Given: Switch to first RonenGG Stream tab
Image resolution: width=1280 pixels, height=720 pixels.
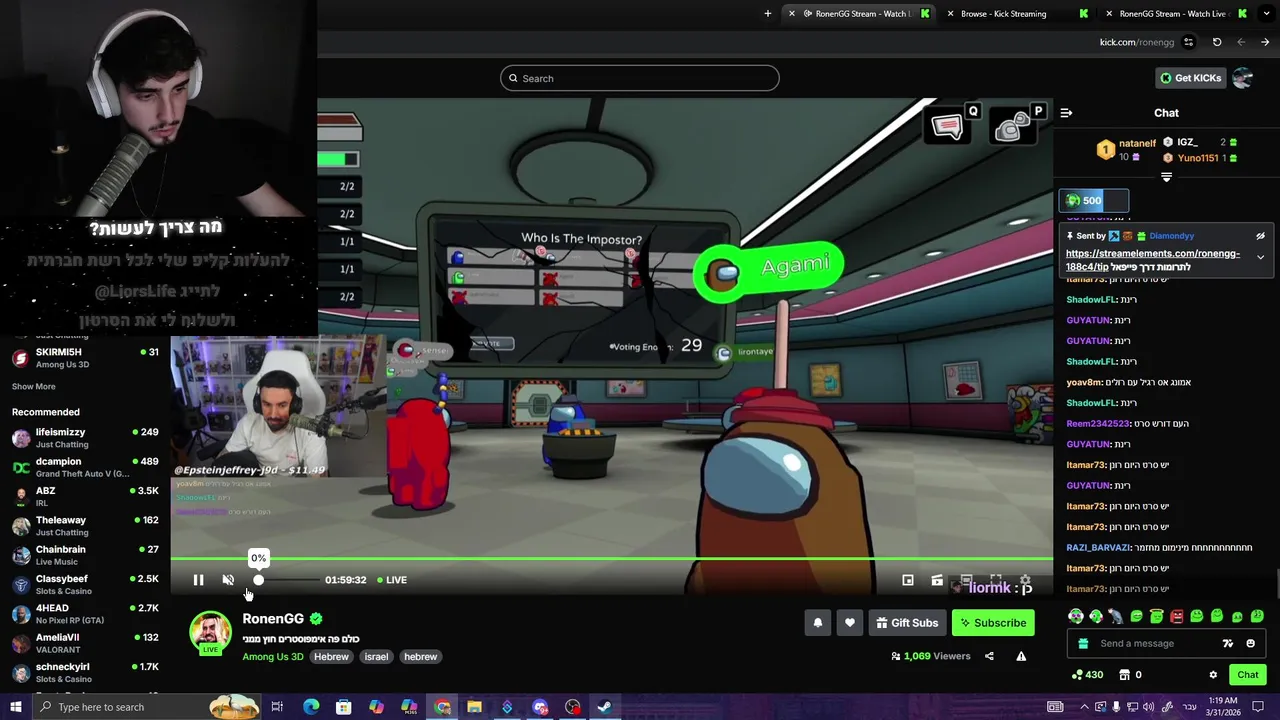Looking at the screenshot, I should click(861, 14).
